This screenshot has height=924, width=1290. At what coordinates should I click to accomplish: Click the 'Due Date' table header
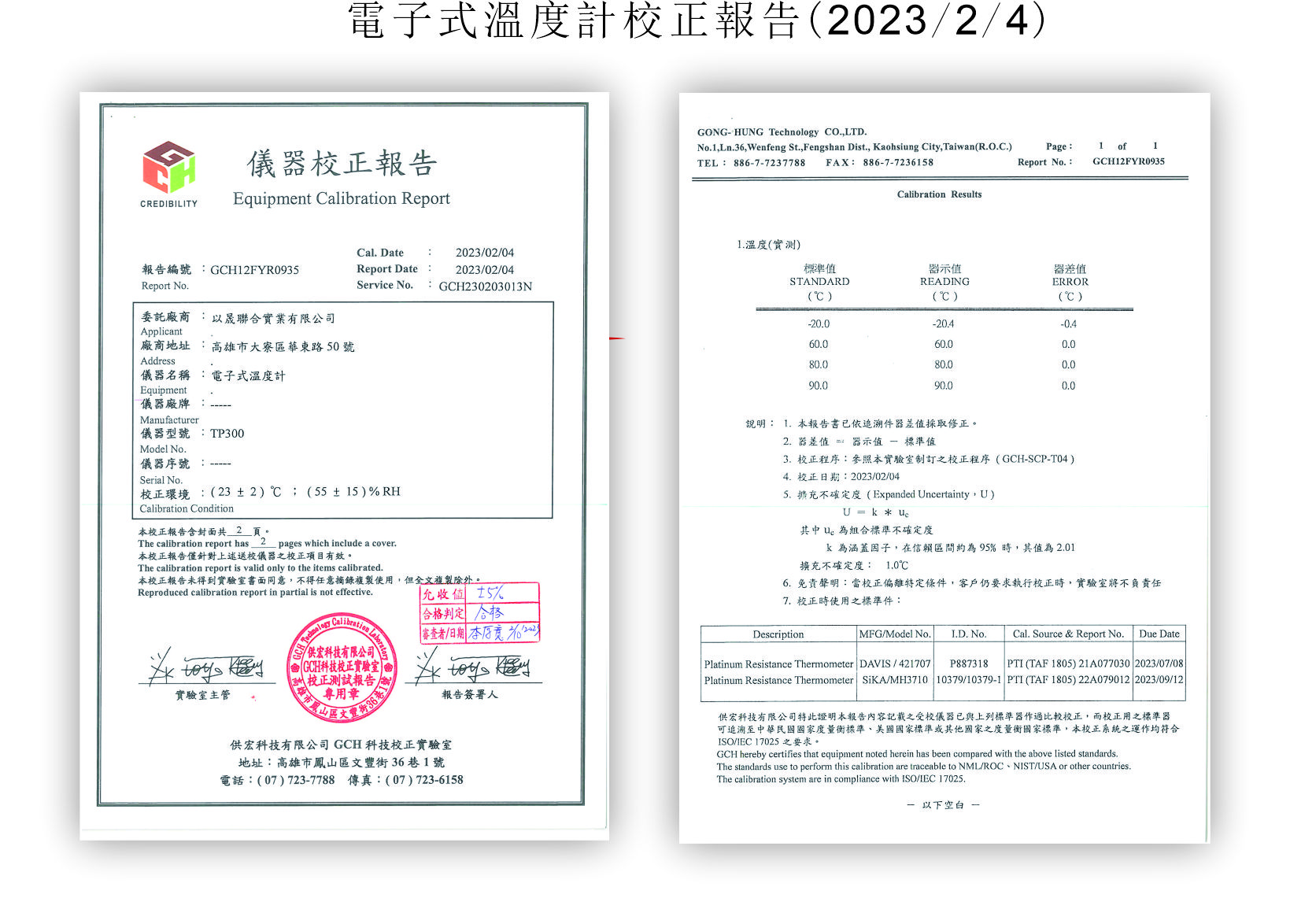[x=1159, y=634]
